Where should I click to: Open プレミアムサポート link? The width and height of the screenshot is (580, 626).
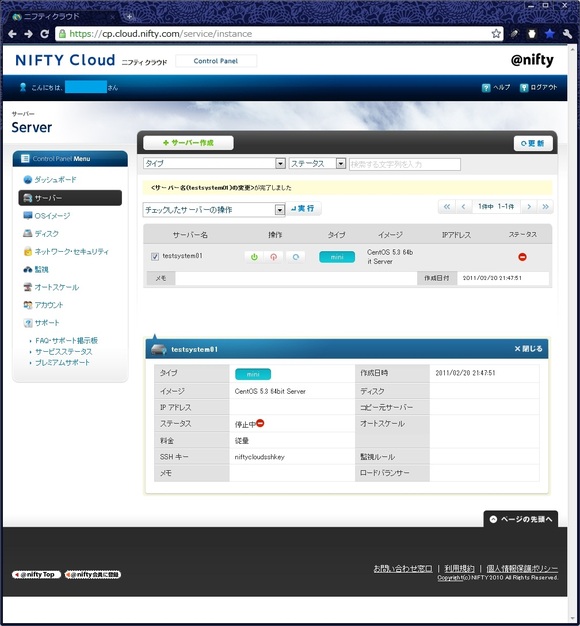pyautogui.click(x=62, y=363)
